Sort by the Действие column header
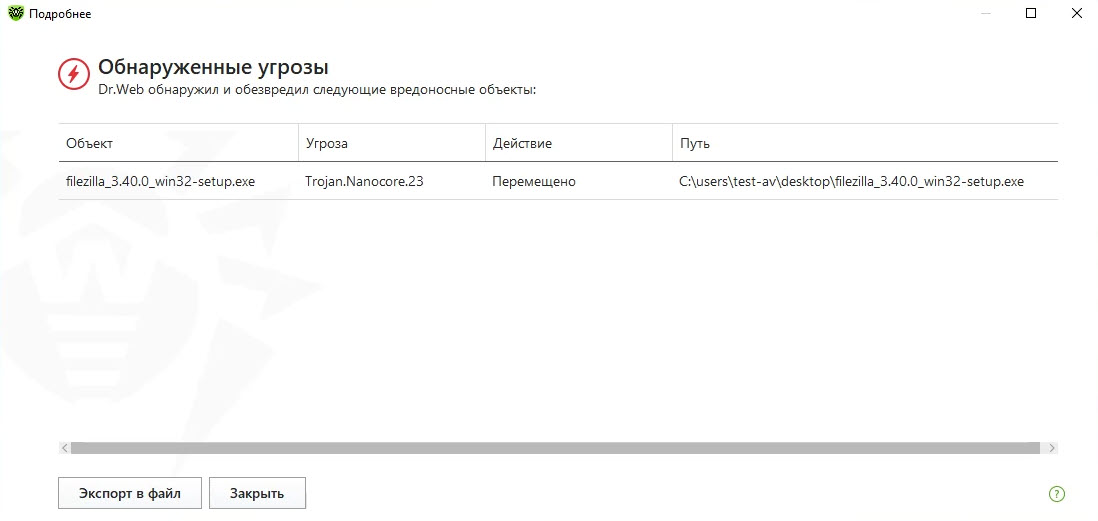Screen dimensions: 1098x521 pyautogui.click(x=579, y=144)
